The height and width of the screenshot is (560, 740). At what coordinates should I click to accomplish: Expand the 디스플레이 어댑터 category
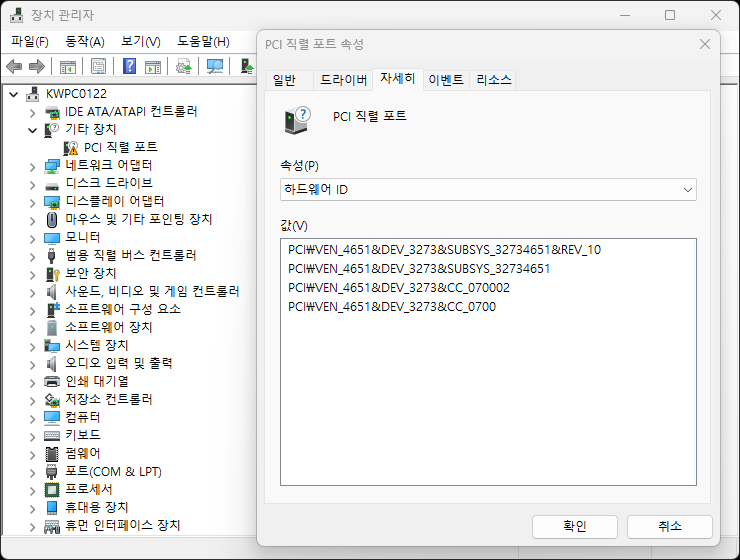[x=33, y=203]
